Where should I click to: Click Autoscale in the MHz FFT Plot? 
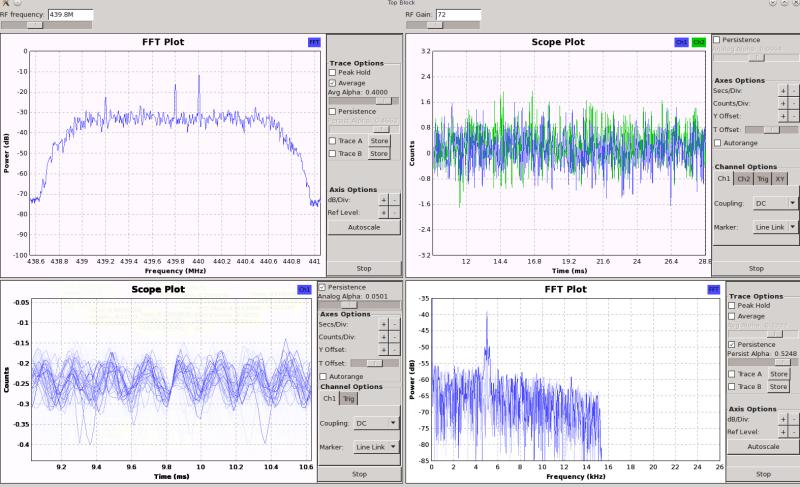pyautogui.click(x=364, y=227)
